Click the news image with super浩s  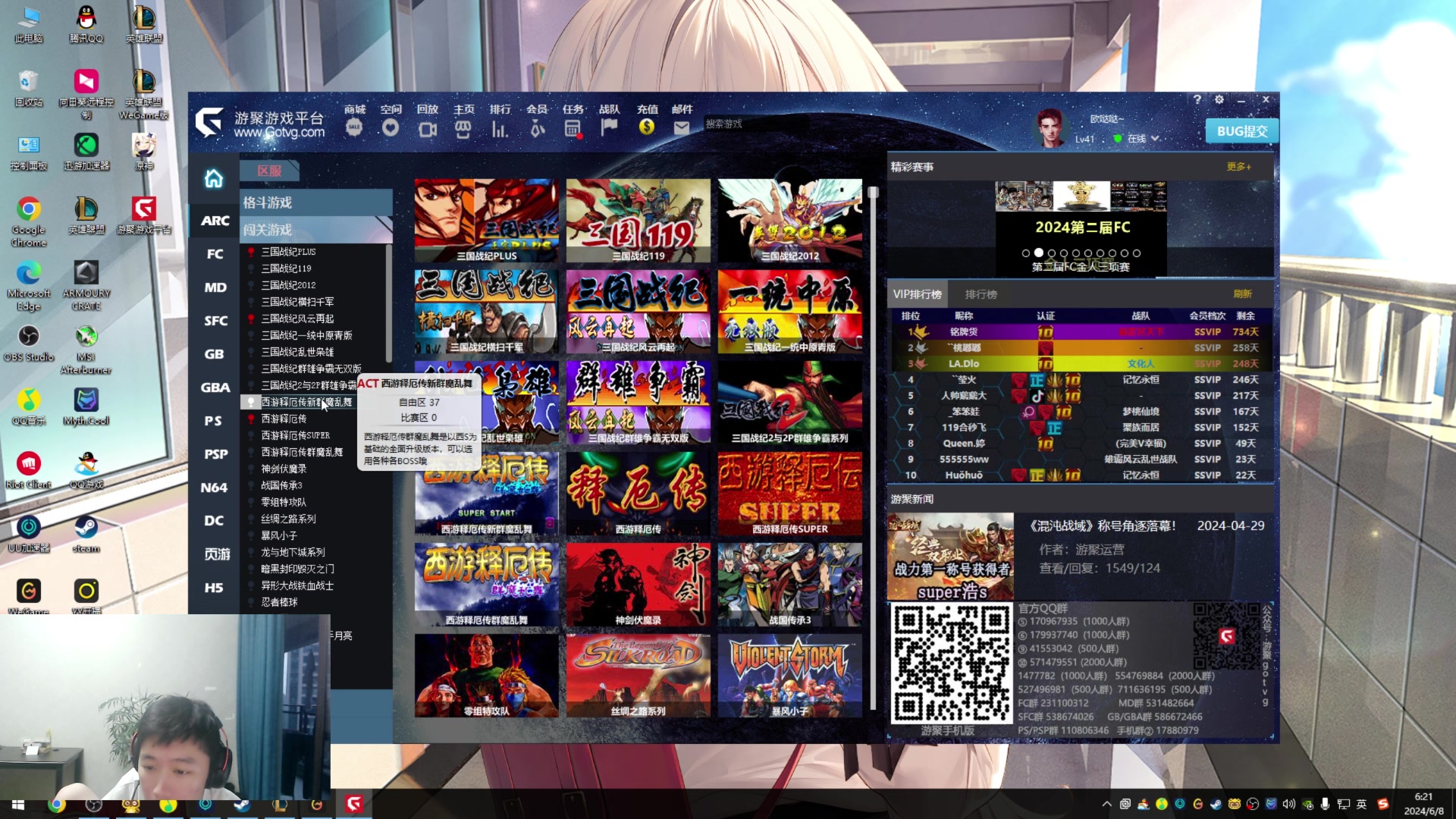(951, 557)
